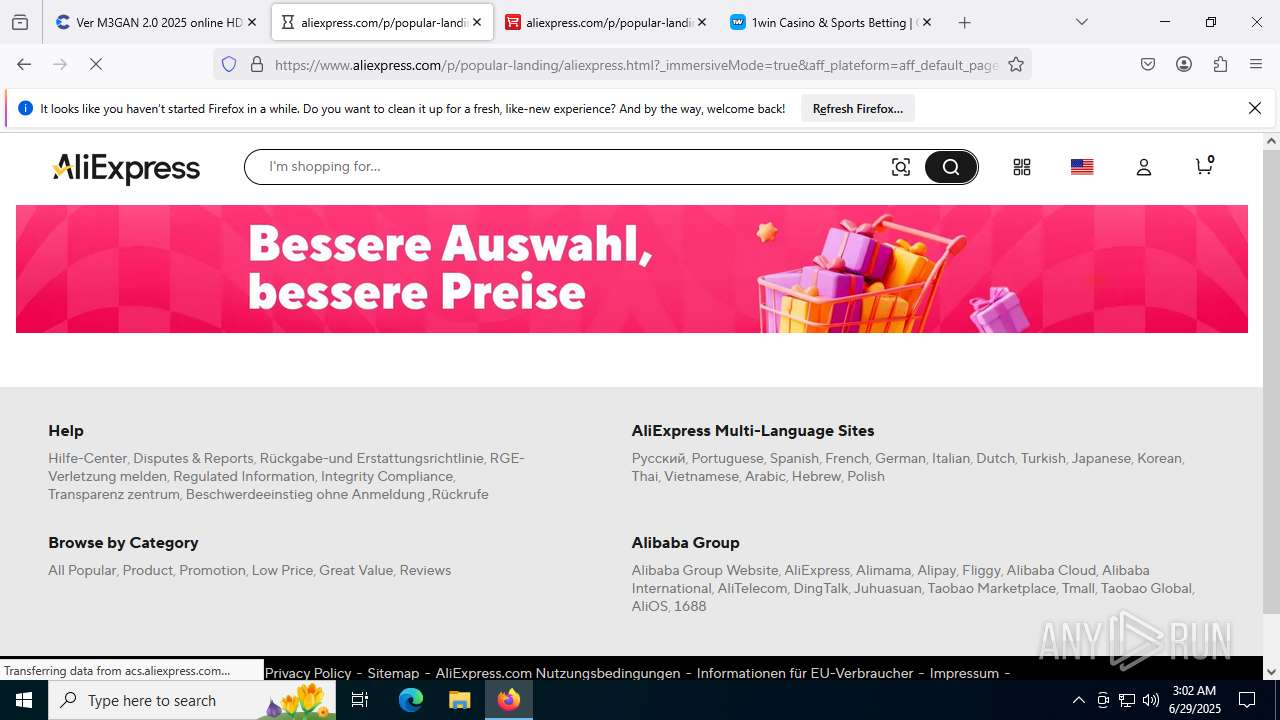The height and width of the screenshot is (720, 1280).
Task: Close the 1win Casino tab
Action: click(926, 22)
